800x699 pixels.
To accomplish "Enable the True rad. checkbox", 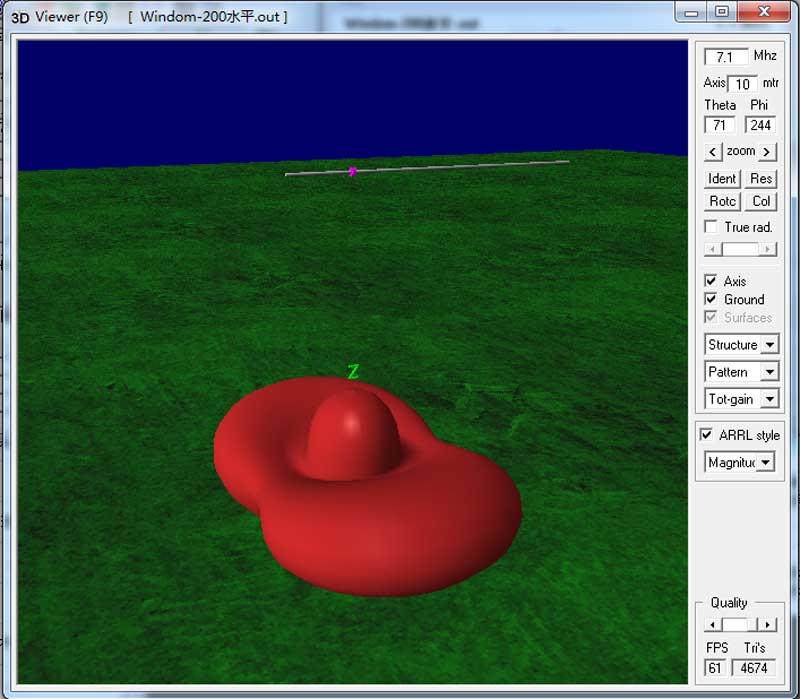I will click(x=711, y=227).
